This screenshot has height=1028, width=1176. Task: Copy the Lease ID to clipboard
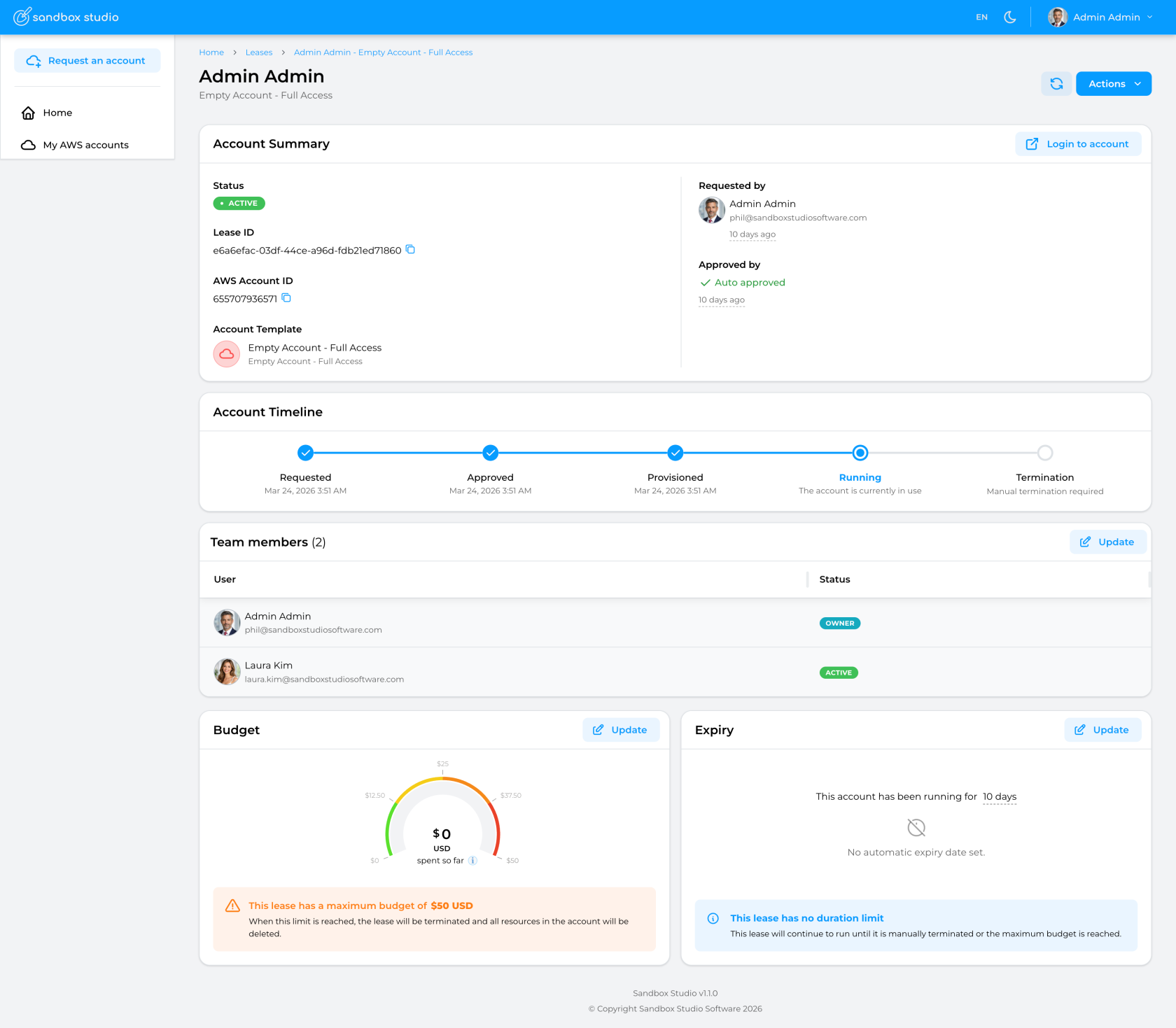pos(410,250)
